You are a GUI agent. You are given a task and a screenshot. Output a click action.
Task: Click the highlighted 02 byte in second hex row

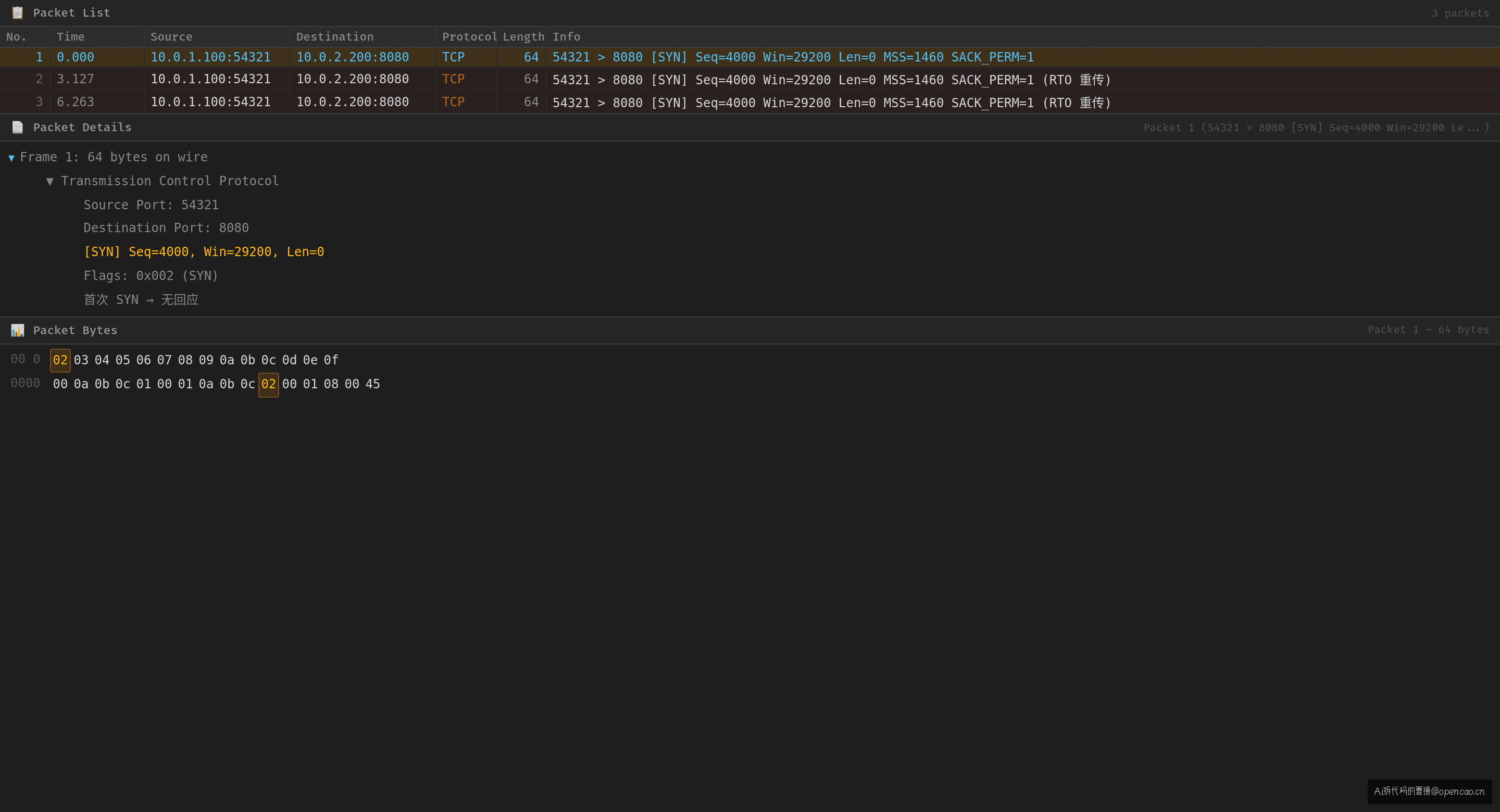(268, 384)
